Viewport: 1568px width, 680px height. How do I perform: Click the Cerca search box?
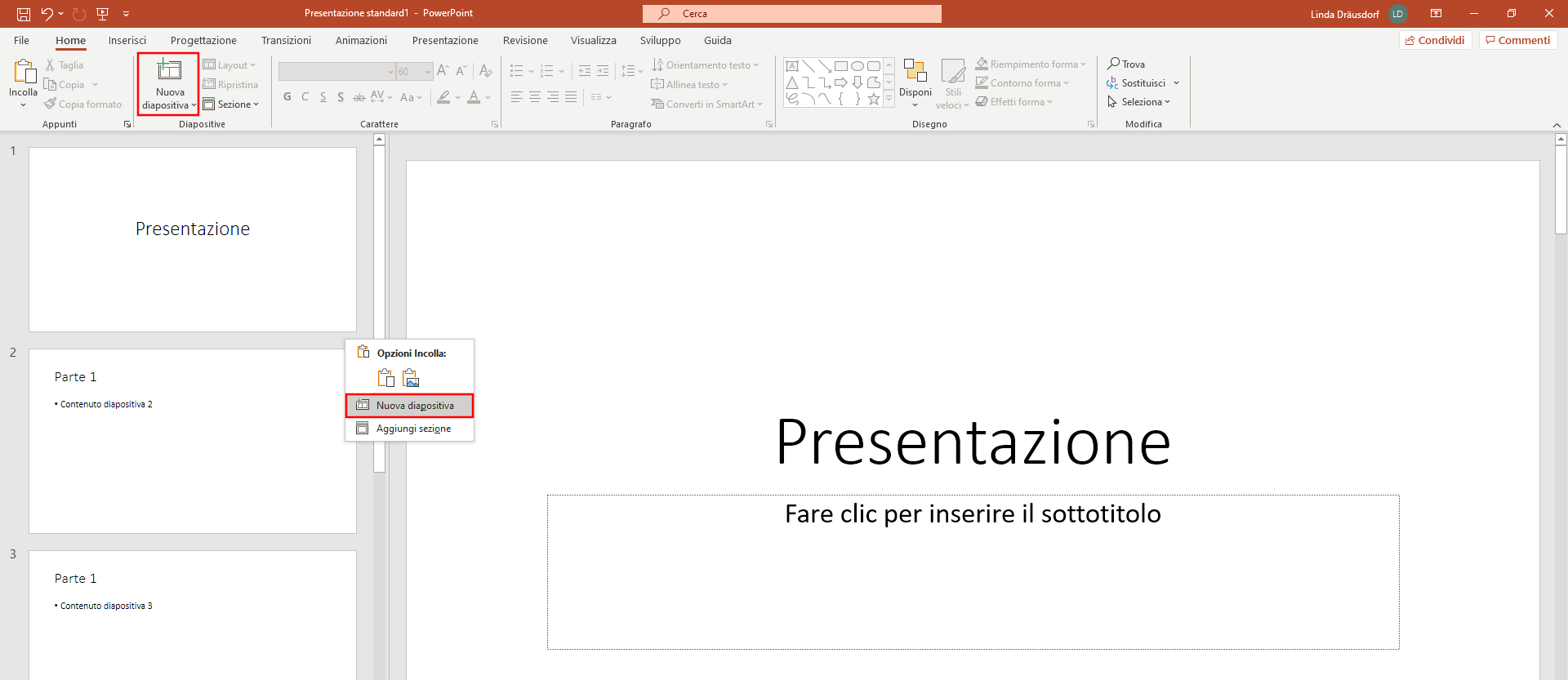coord(792,14)
